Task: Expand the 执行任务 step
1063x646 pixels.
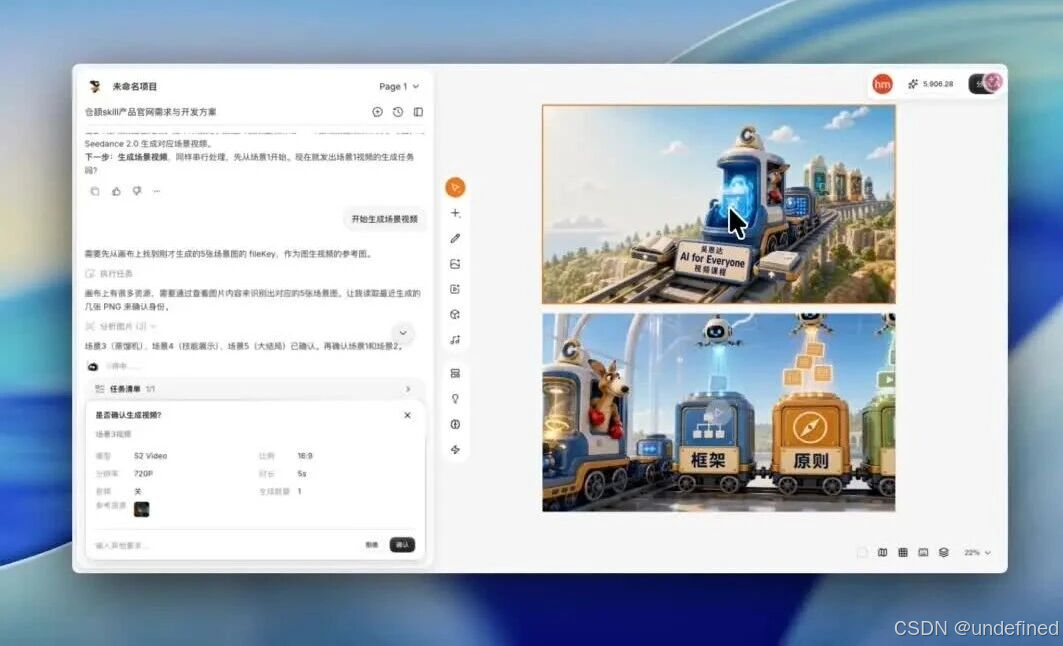Action: 110,274
